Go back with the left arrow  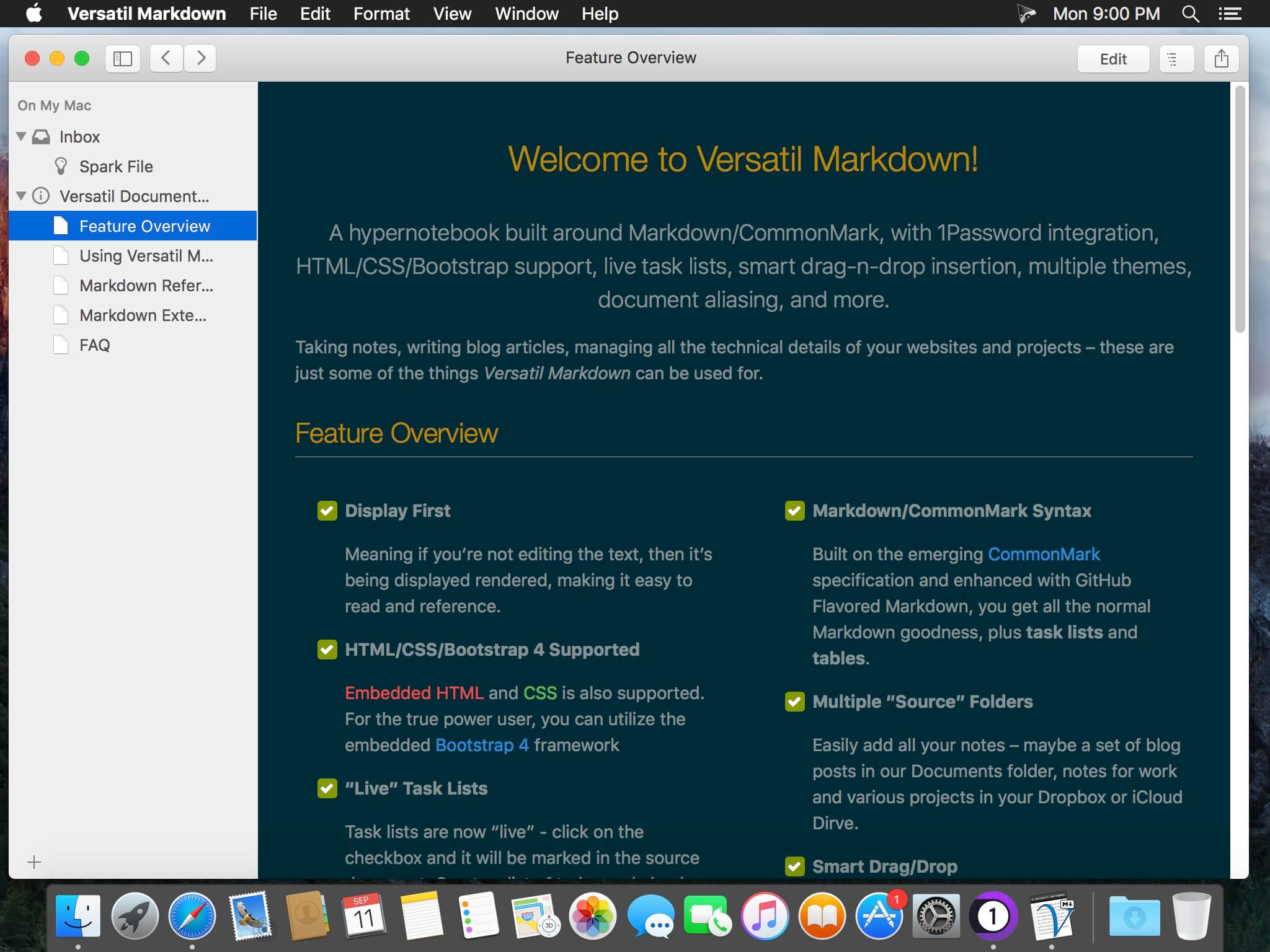click(x=166, y=58)
